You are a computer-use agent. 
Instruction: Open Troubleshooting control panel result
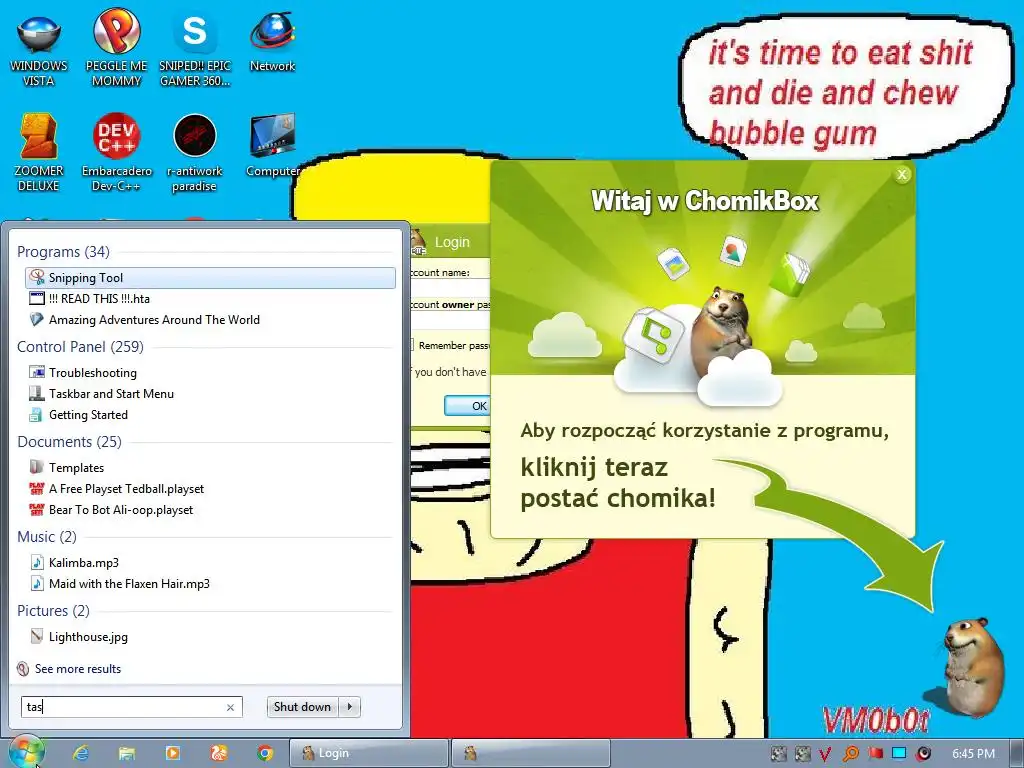tap(210, 373)
